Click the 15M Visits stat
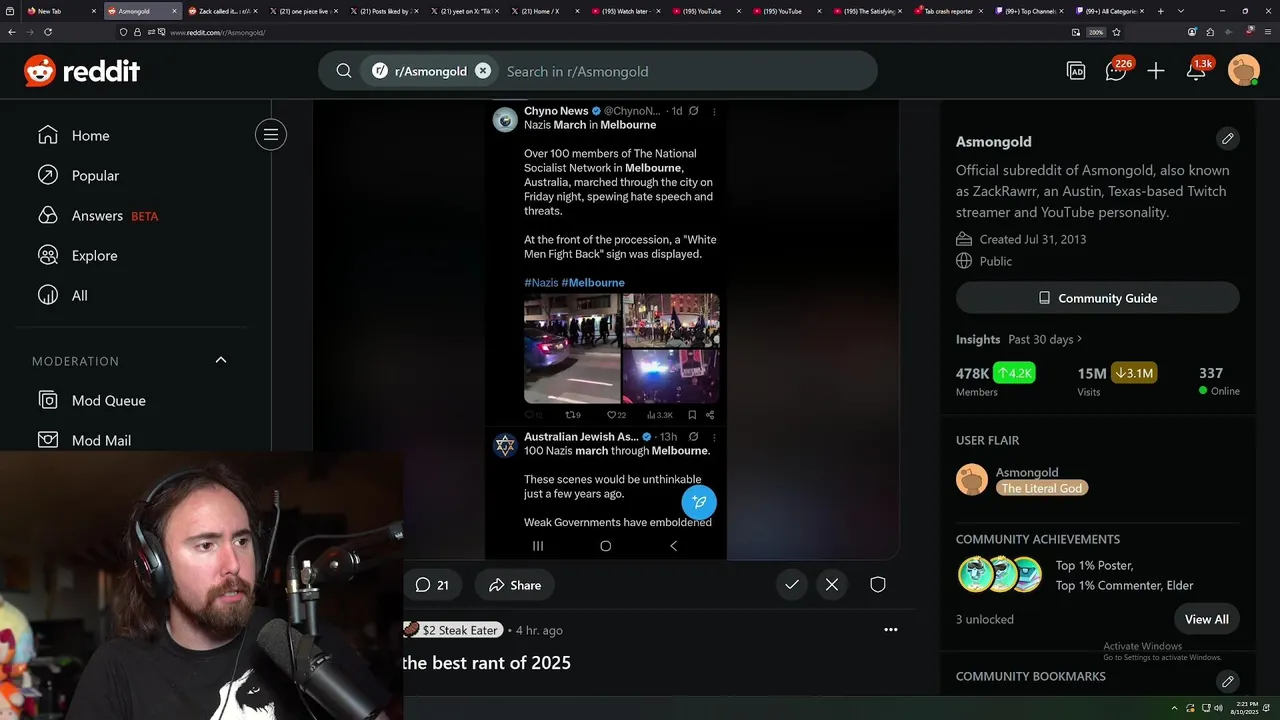Viewport: 1280px width, 720px height. (1116, 381)
